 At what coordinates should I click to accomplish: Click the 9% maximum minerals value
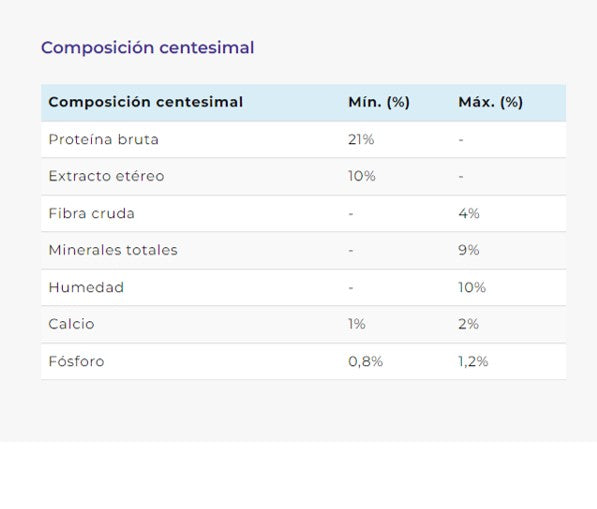pyautogui.click(x=469, y=250)
